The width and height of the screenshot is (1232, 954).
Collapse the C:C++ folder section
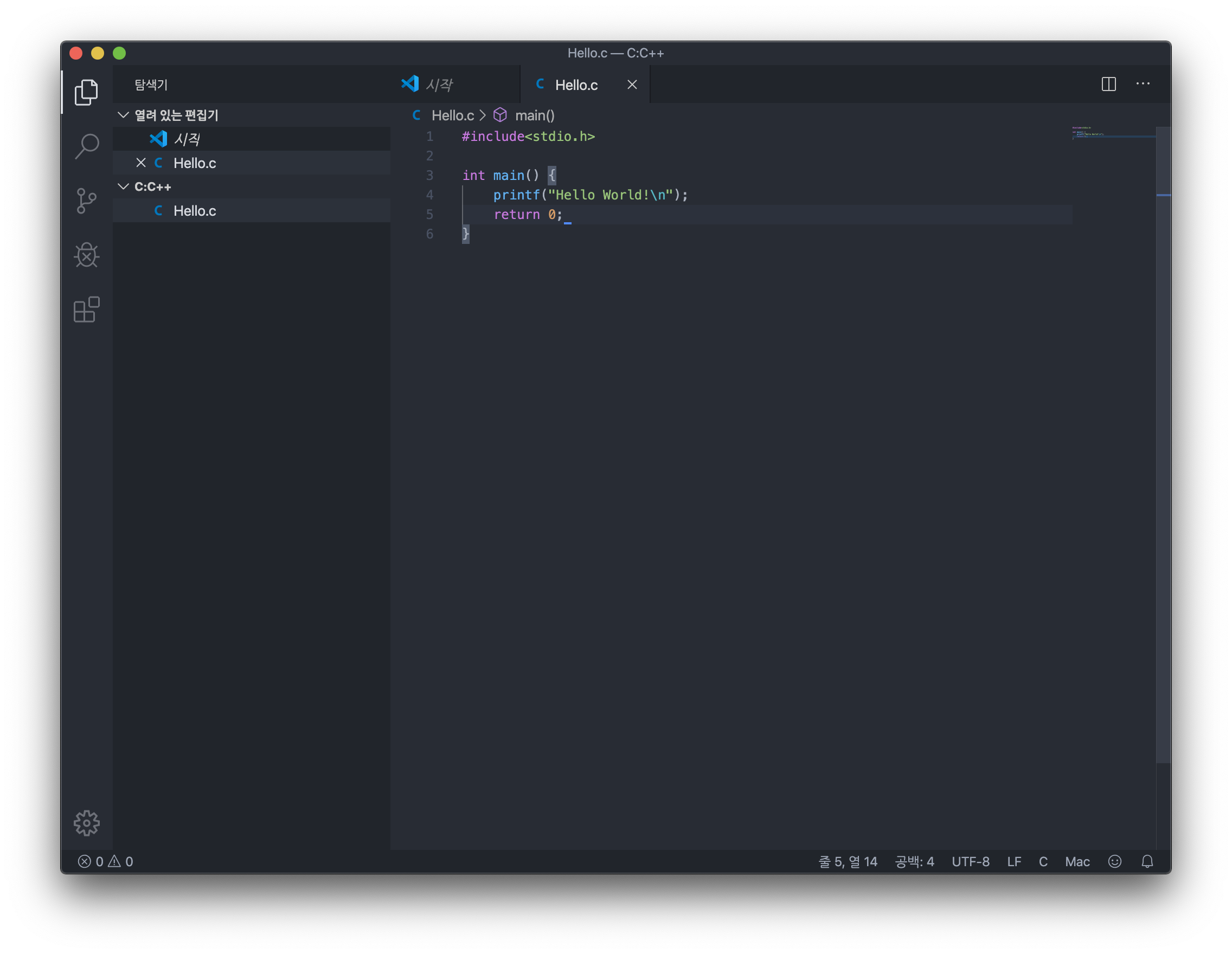coord(152,186)
